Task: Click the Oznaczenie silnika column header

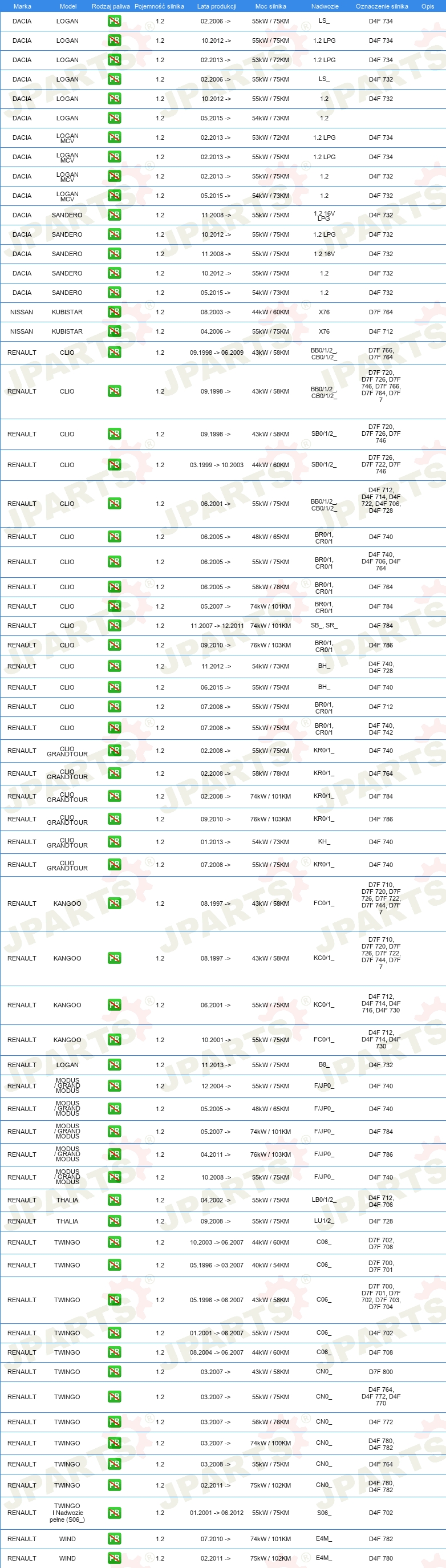Action: click(382, 6)
